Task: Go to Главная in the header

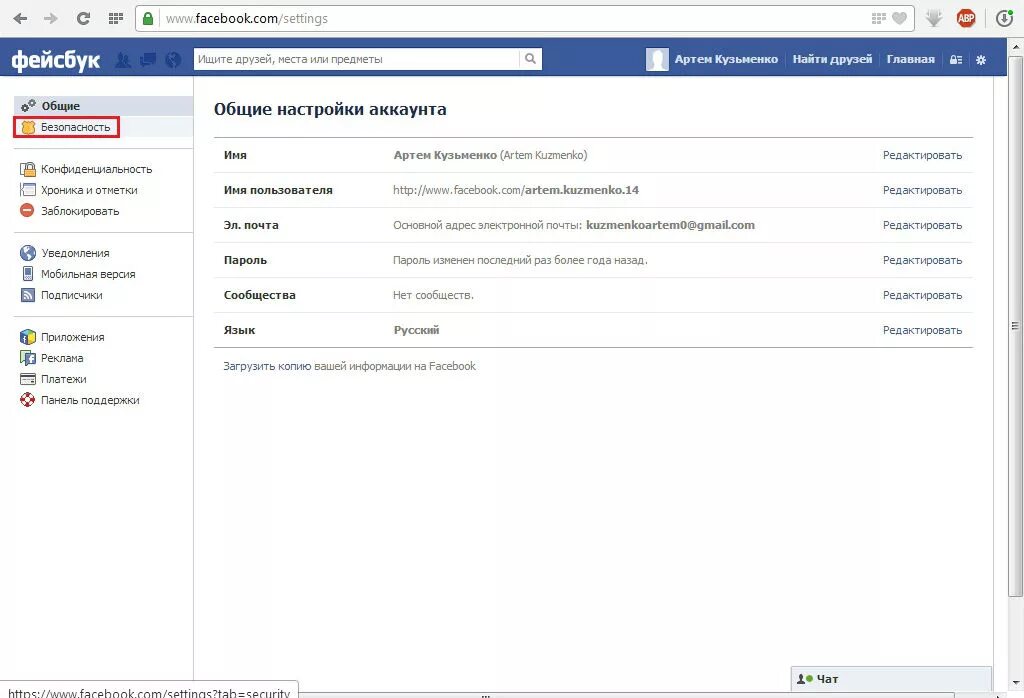Action: 910,59
